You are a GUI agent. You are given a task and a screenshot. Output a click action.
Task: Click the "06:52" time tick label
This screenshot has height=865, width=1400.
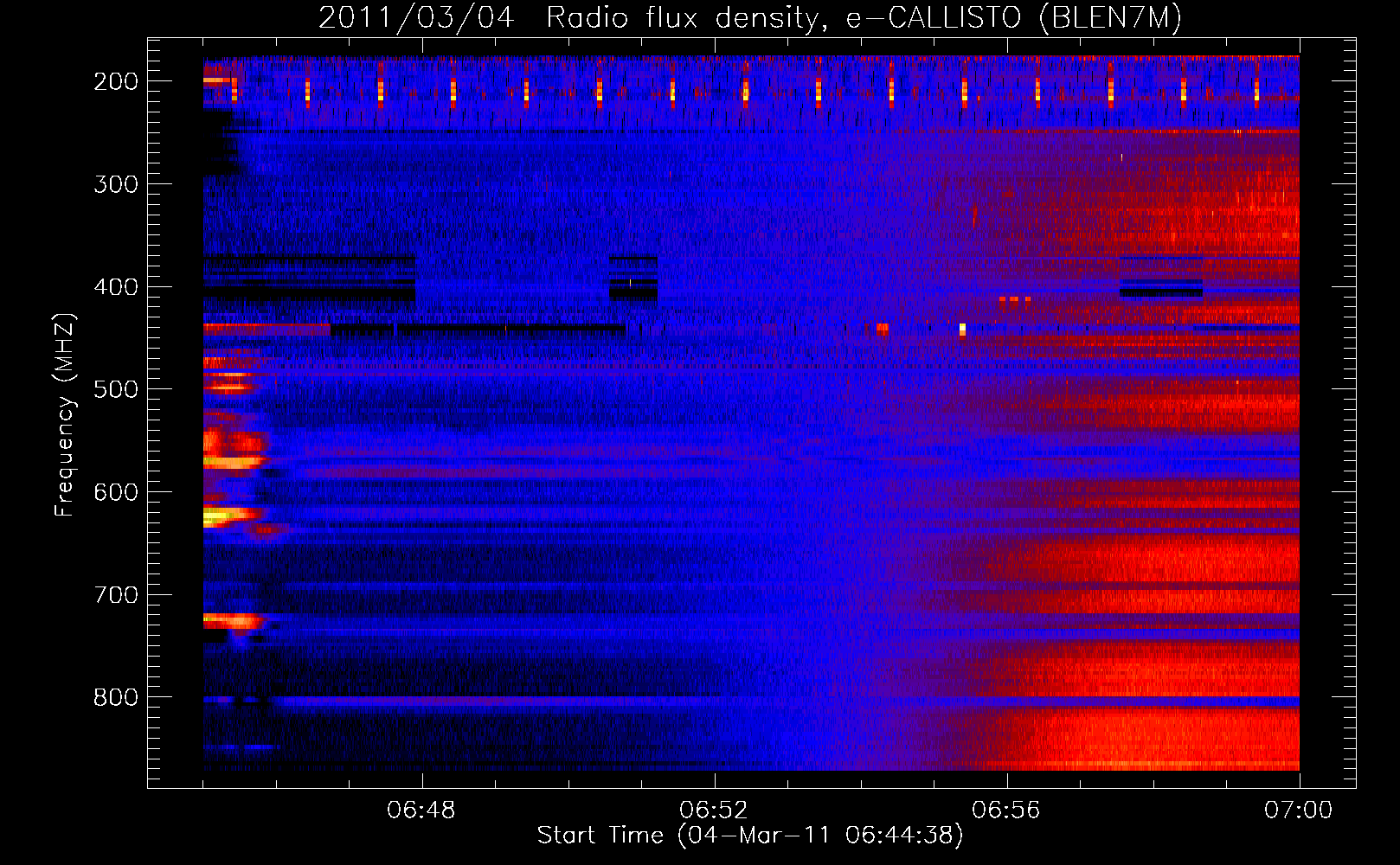coord(714,811)
